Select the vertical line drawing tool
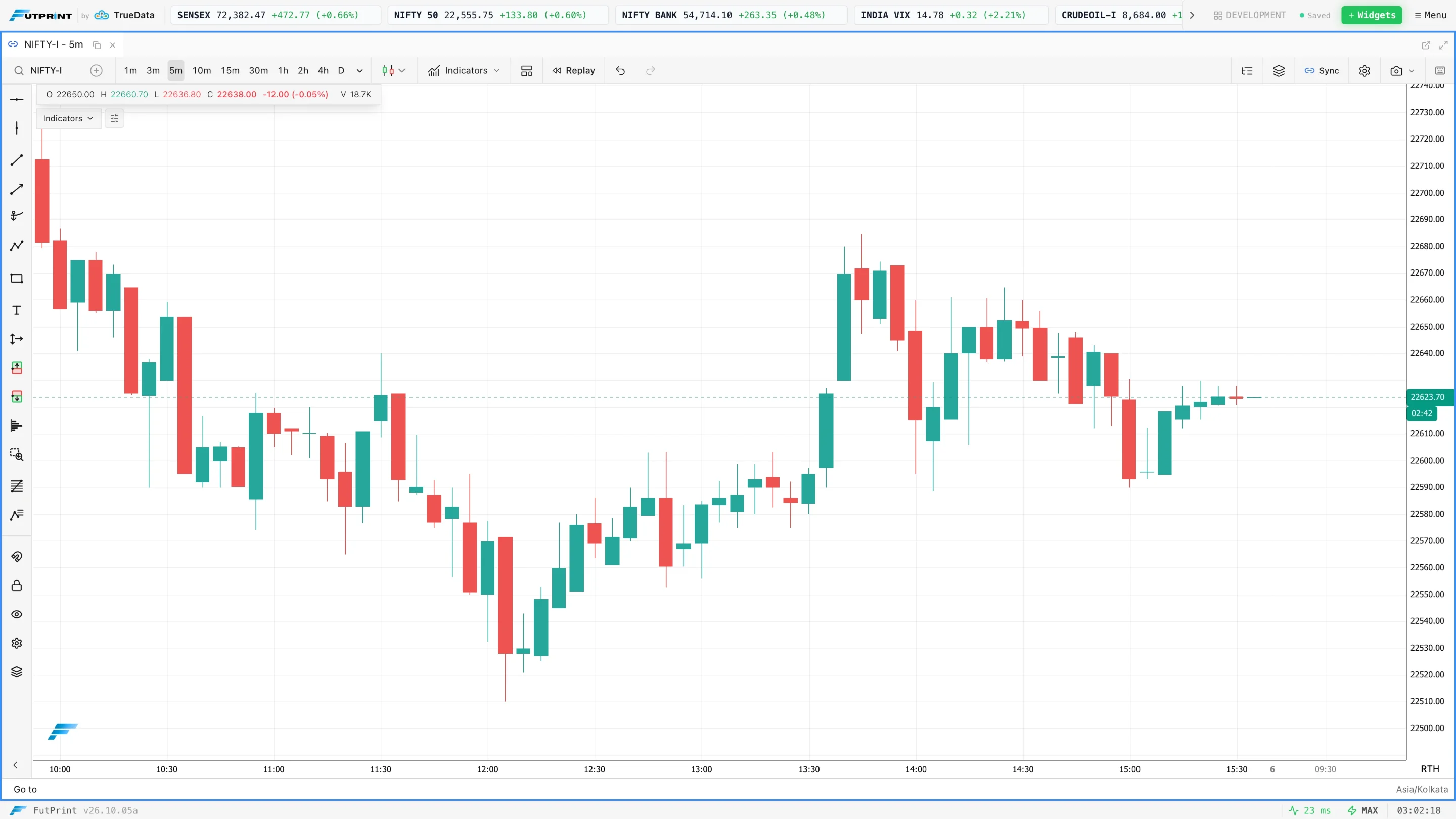 16,128
